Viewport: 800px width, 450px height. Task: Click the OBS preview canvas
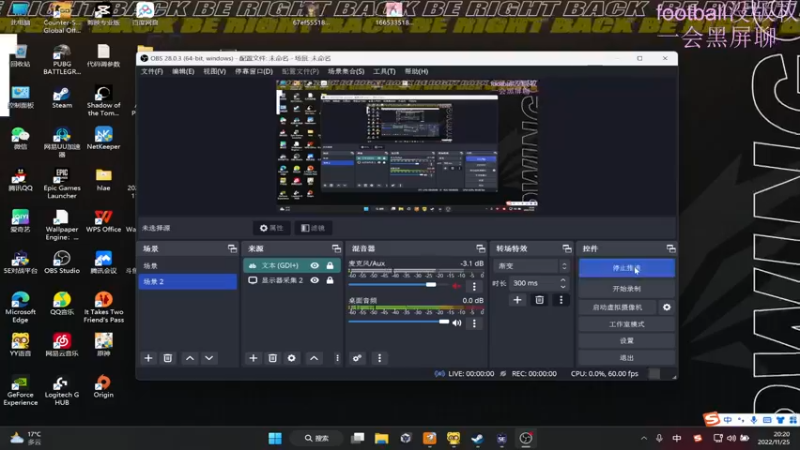point(407,145)
